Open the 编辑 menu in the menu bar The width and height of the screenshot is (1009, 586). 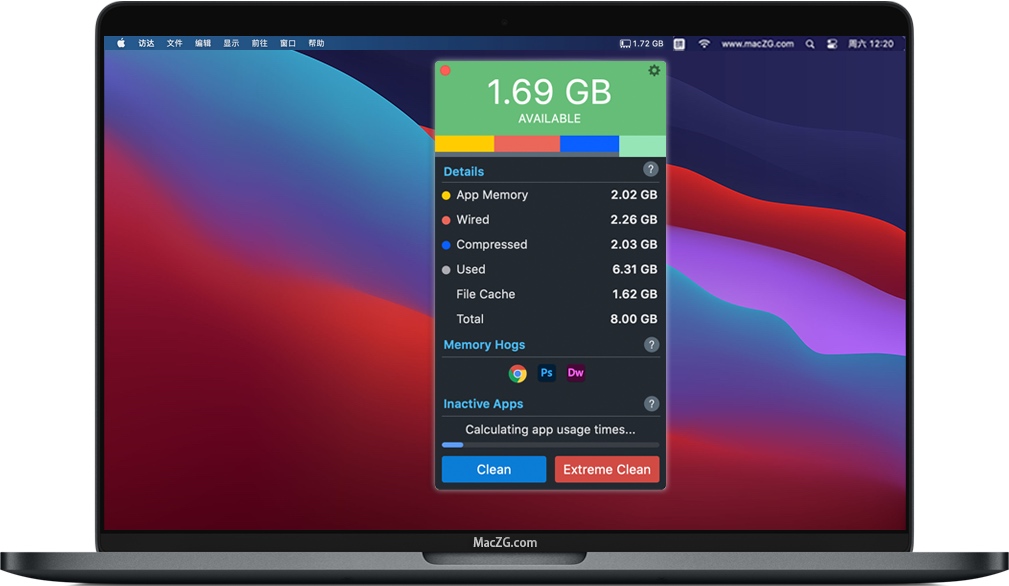(x=203, y=44)
